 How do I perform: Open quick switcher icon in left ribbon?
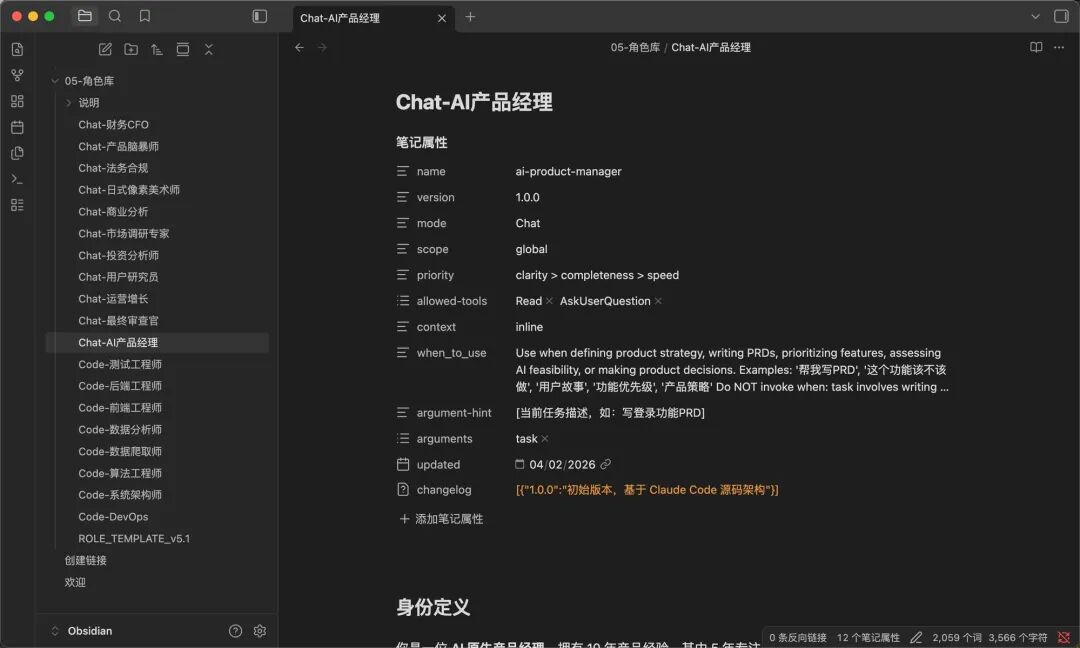17,50
